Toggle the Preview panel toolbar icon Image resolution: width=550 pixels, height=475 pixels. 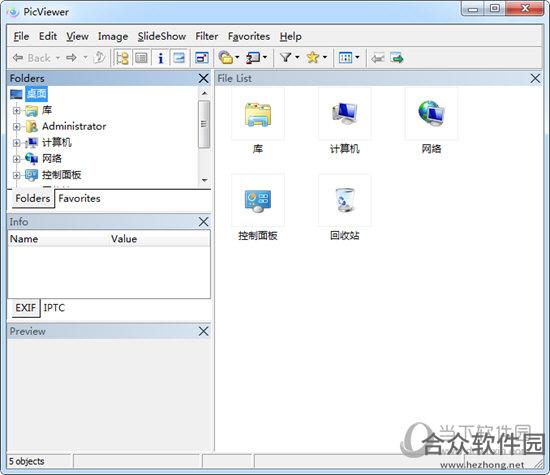click(x=179, y=58)
